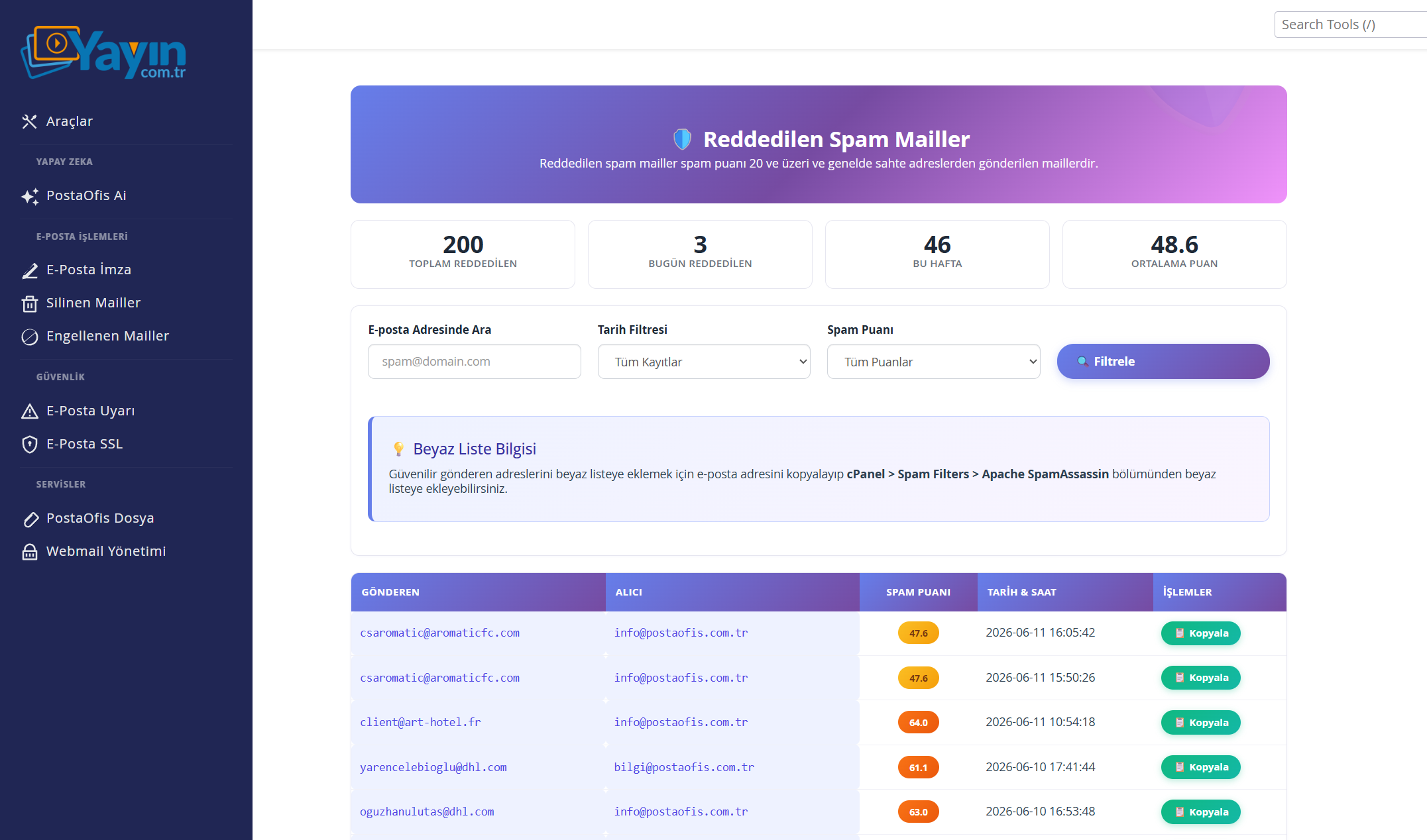The width and height of the screenshot is (1427, 840).
Task: Click recipient info@postaofis.com.tr in the client@art-hotel.fr row
Action: tap(681, 723)
